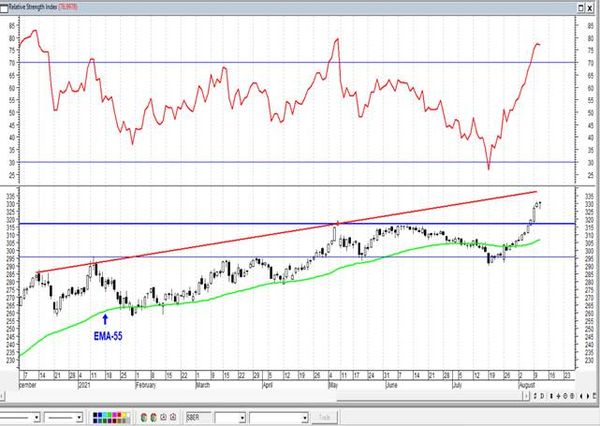Image resolution: width=600 pixels, height=426 pixels.
Task: Click the last small icon before SBER field
Action: [173, 417]
